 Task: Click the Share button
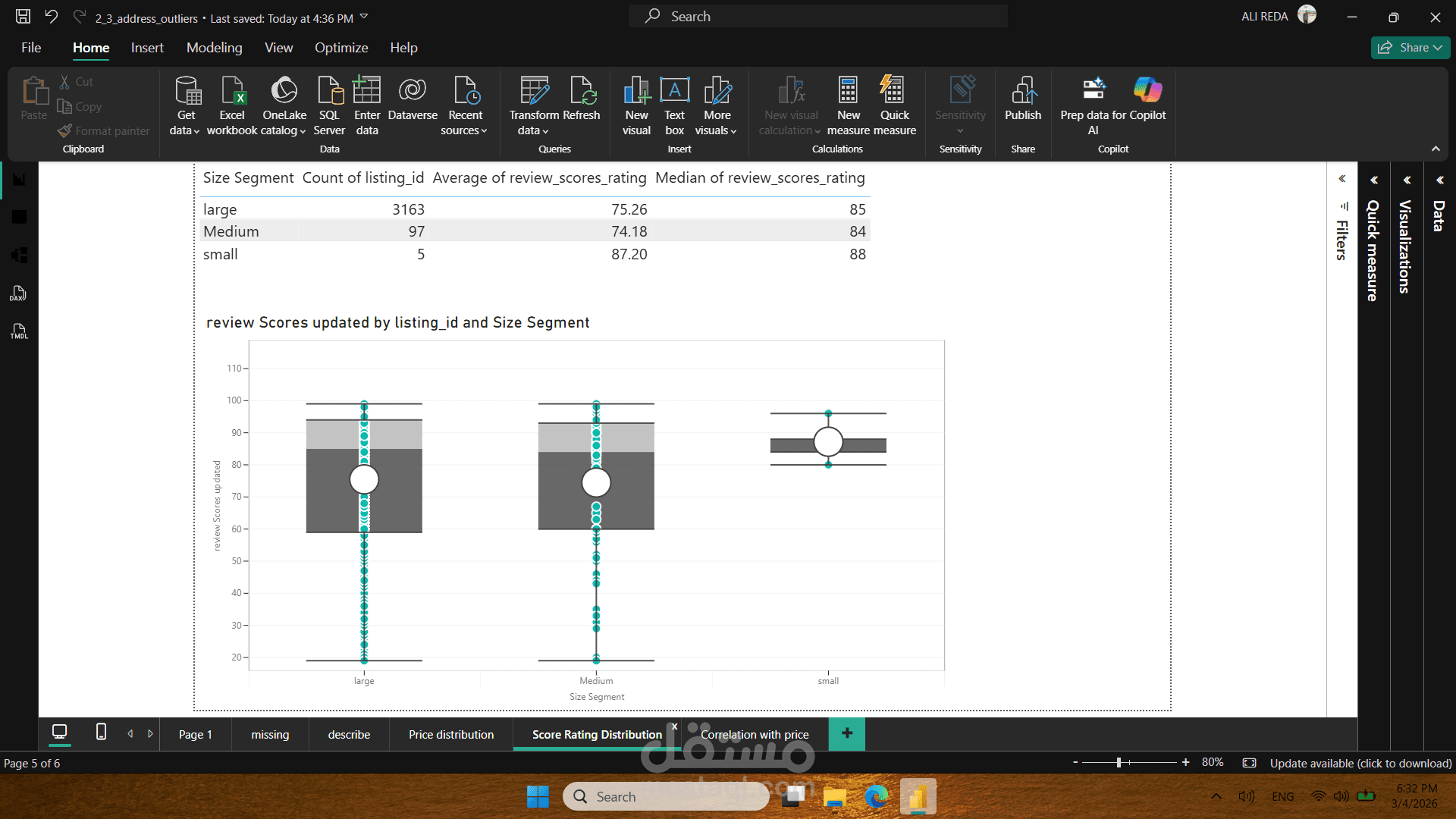[x=1410, y=48]
